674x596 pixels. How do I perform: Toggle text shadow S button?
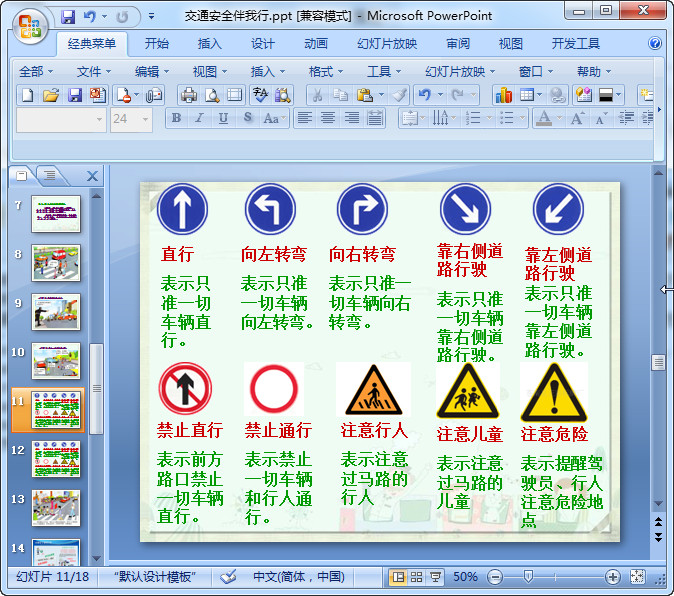pos(247,118)
